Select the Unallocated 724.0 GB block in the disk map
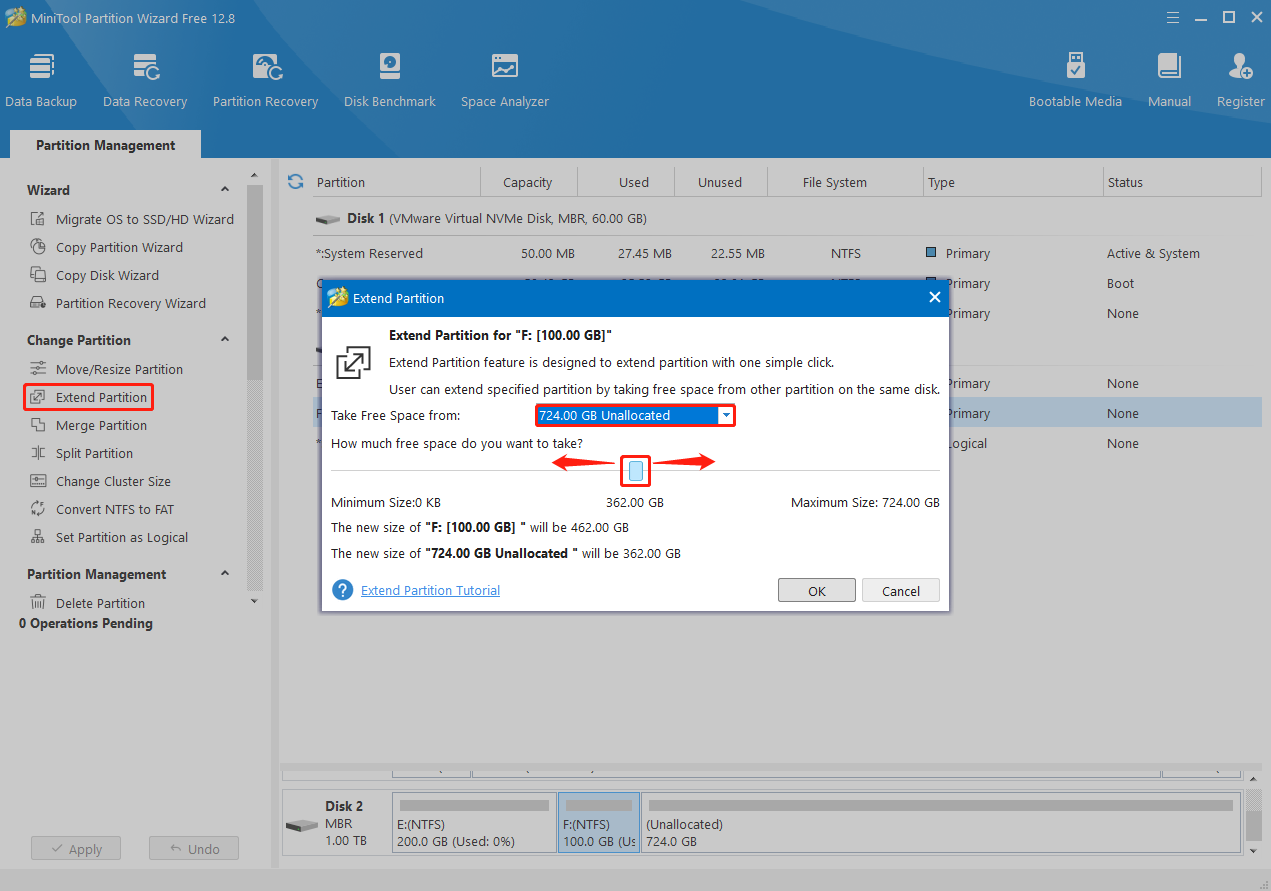This screenshot has width=1271, height=891. 940,822
